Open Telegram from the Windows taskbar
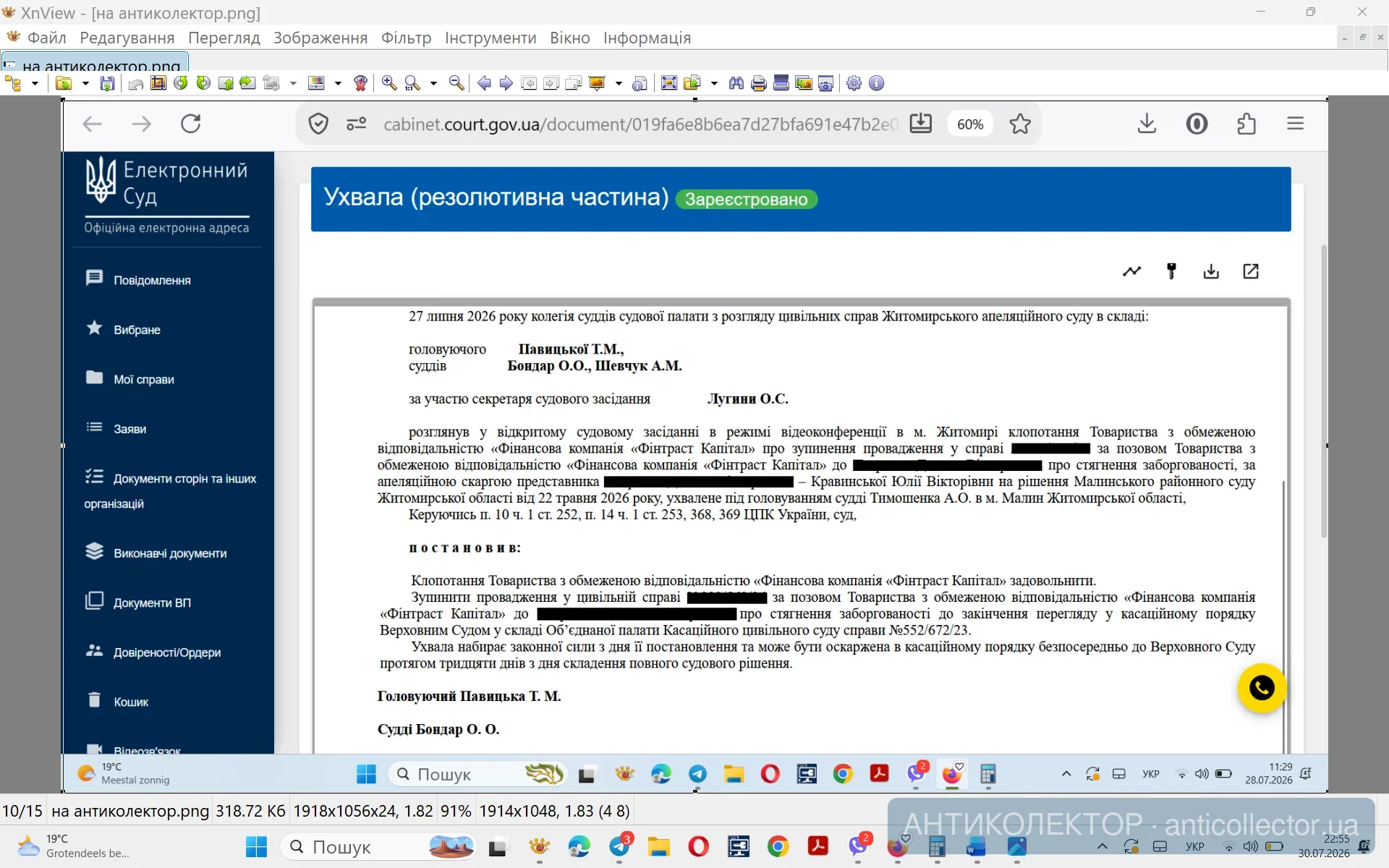The image size is (1389, 868). tap(621, 846)
